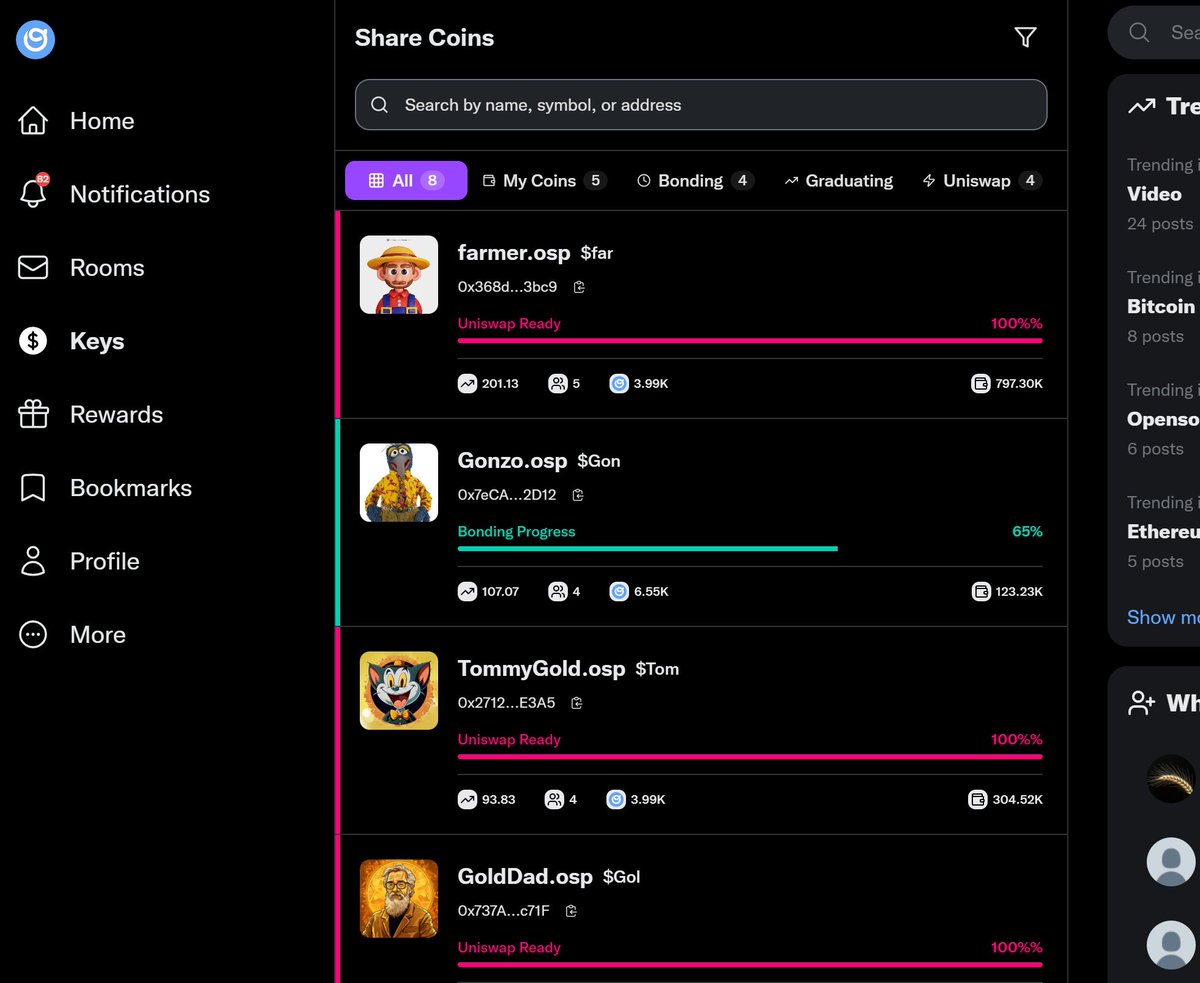This screenshot has width=1200, height=983.
Task: Click the Gonzo.osp token icon 6.55K
Action: (619, 591)
